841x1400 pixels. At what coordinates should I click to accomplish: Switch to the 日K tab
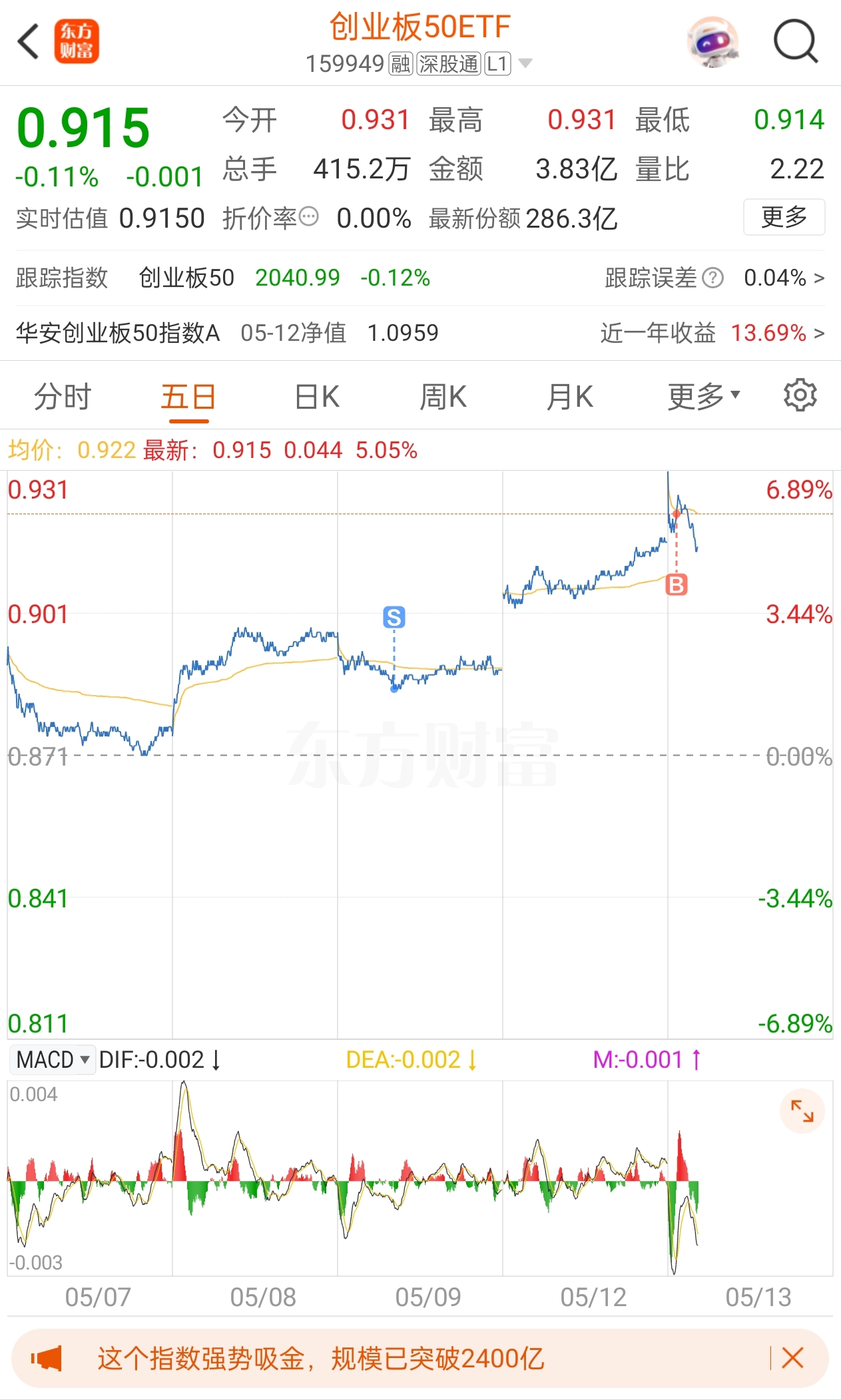(317, 397)
